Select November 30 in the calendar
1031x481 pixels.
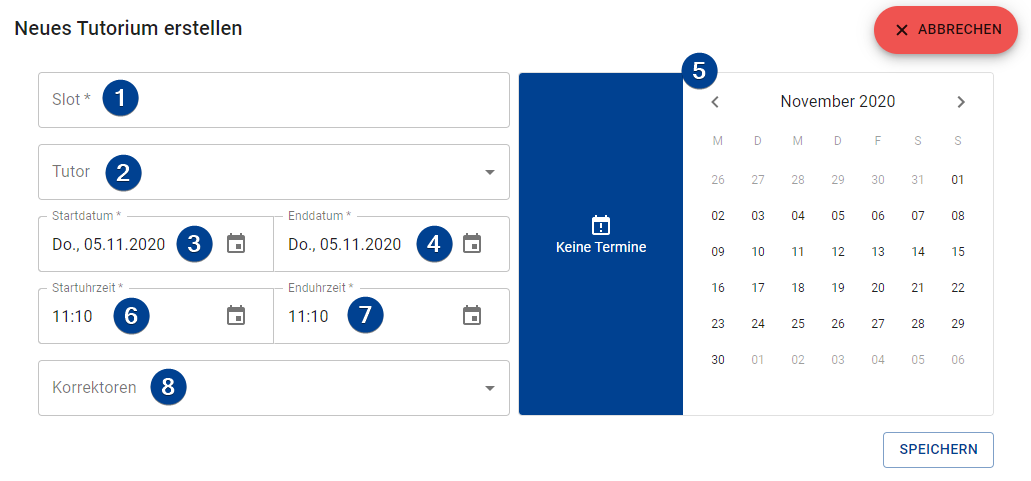(718, 360)
